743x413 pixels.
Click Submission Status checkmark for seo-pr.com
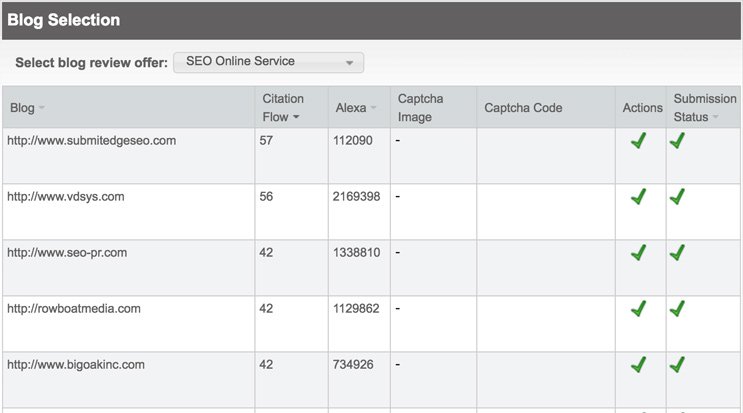(677, 252)
